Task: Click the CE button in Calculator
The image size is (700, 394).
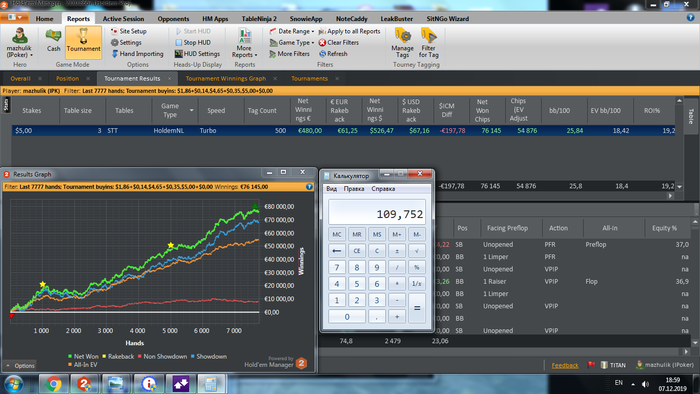Action: click(357, 251)
